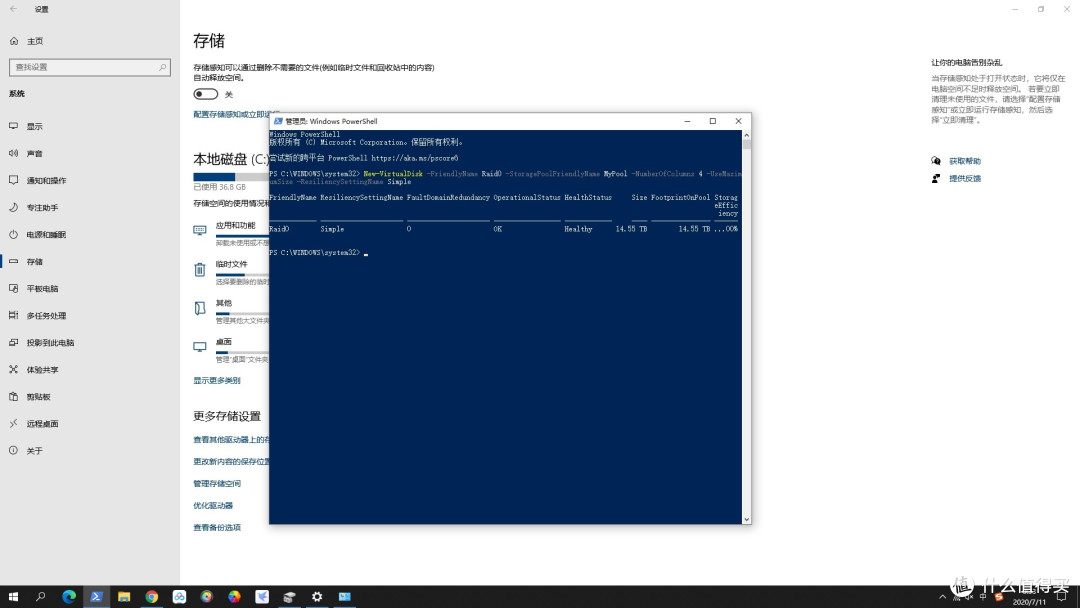Screen dimensions: 1080x608
Task: Click the 提供反馈 (Feedback) icon
Action: [934, 178]
